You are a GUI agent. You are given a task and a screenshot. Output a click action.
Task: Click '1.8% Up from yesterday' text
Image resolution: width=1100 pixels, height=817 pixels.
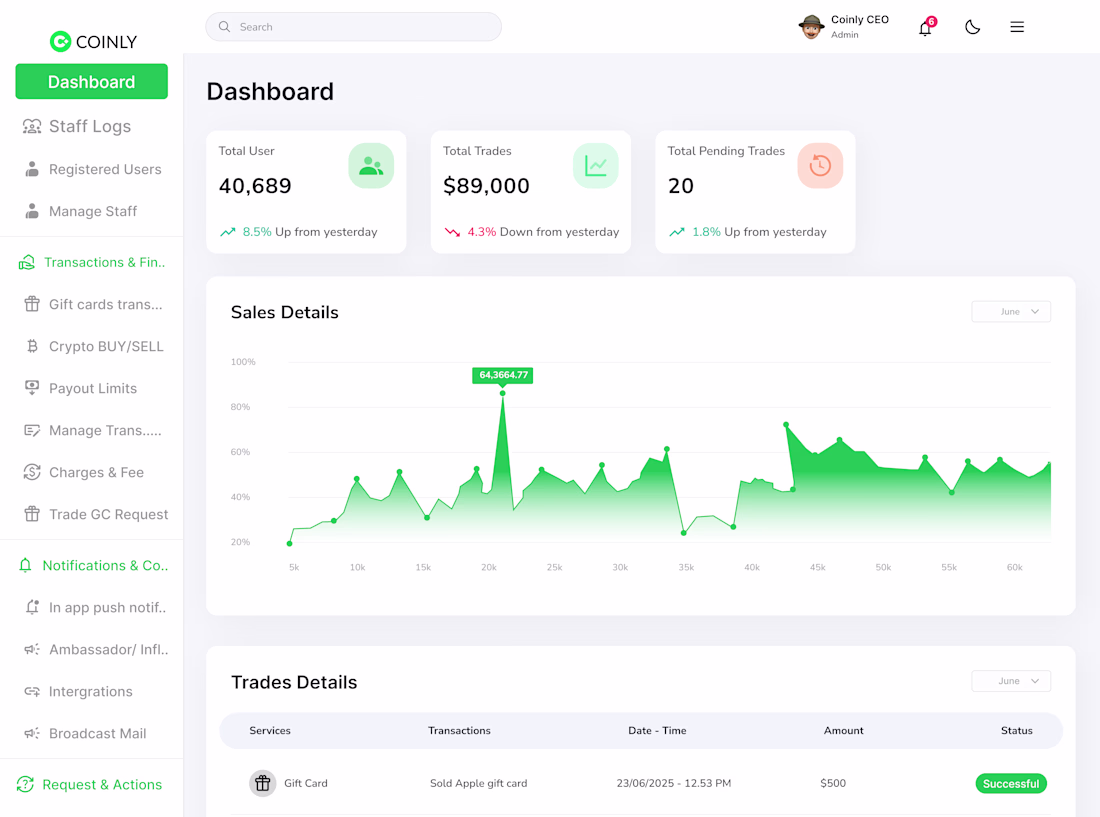[x=759, y=232]
